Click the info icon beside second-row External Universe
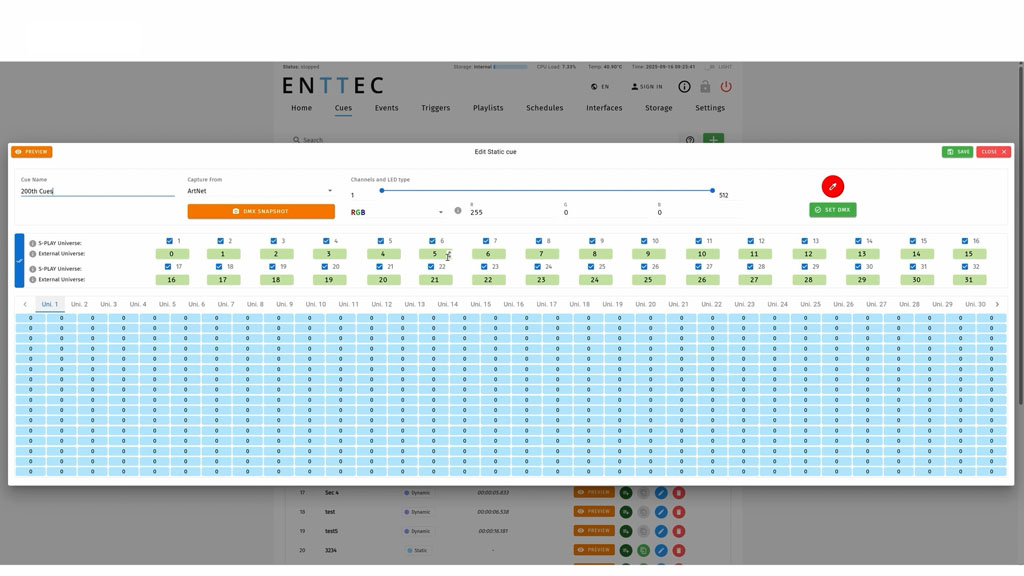This screenshot has height=576, width=1024. click(x=32, y=280)
